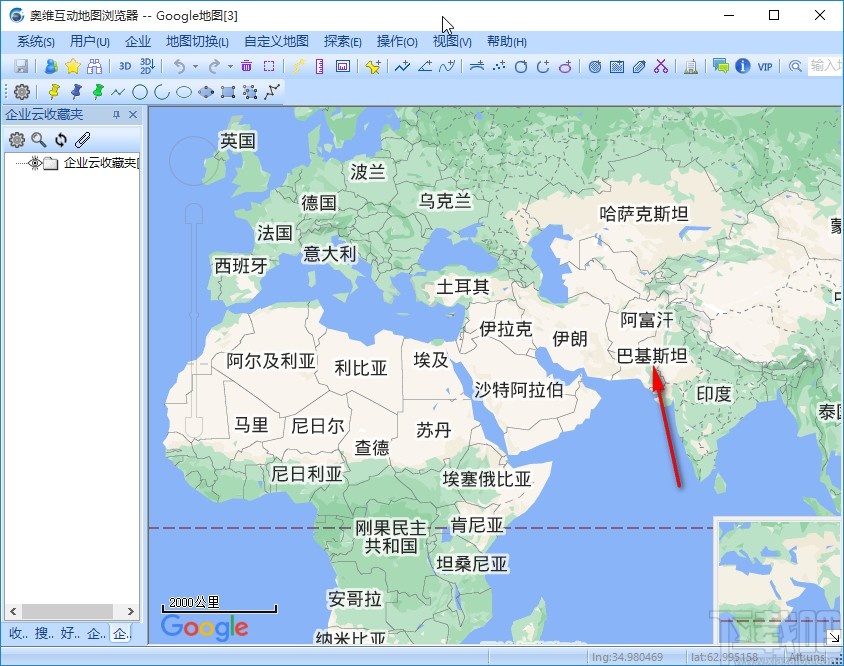Click the add ellipse (purple) icon
This screenshot has height=666, width=844.
(x=565, y=66)
